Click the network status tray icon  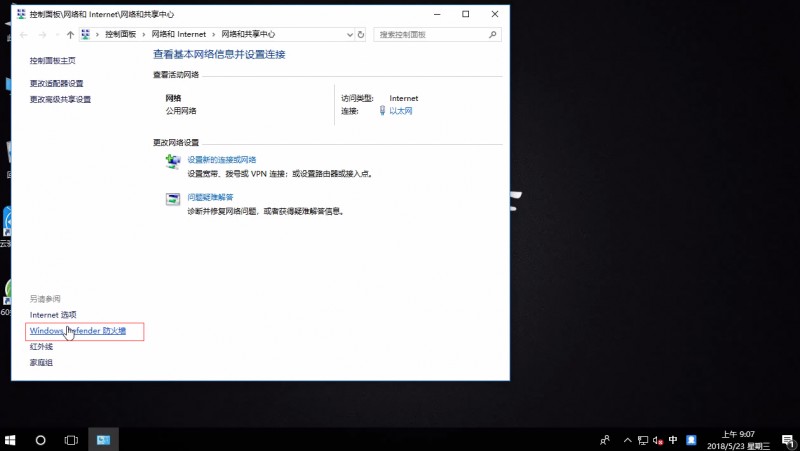[643, 440]
